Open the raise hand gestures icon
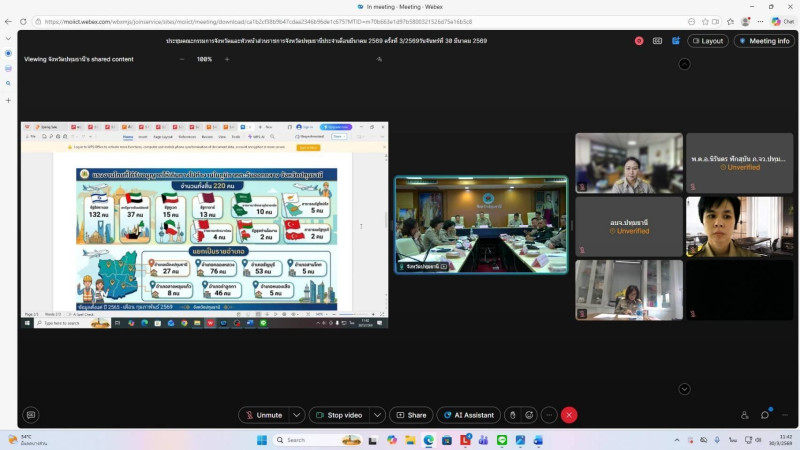Screen dimensions: 800x450 512,415
